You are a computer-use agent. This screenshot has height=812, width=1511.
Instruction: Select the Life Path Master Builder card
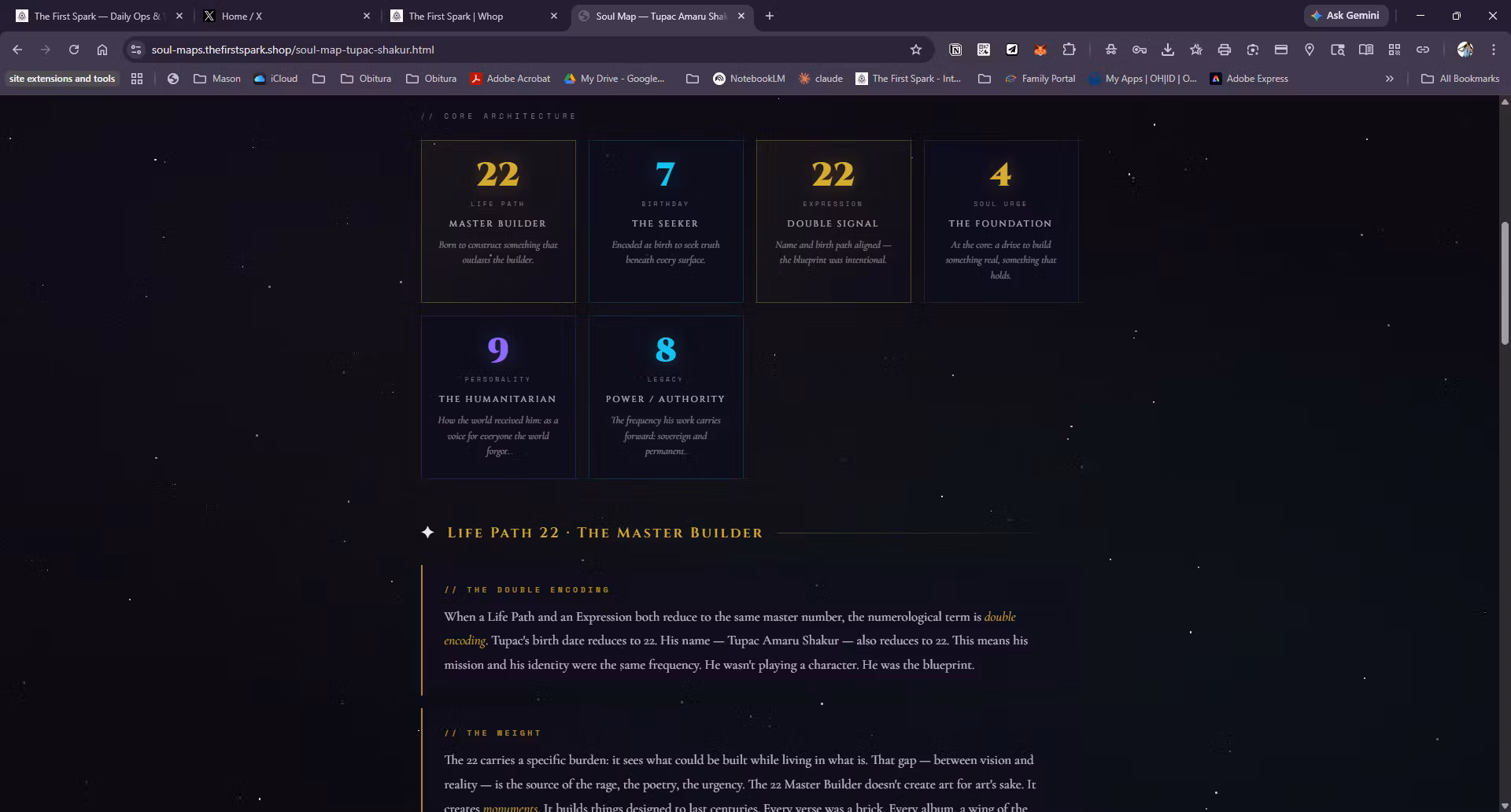pyautogui.click(x=498, y=221)
